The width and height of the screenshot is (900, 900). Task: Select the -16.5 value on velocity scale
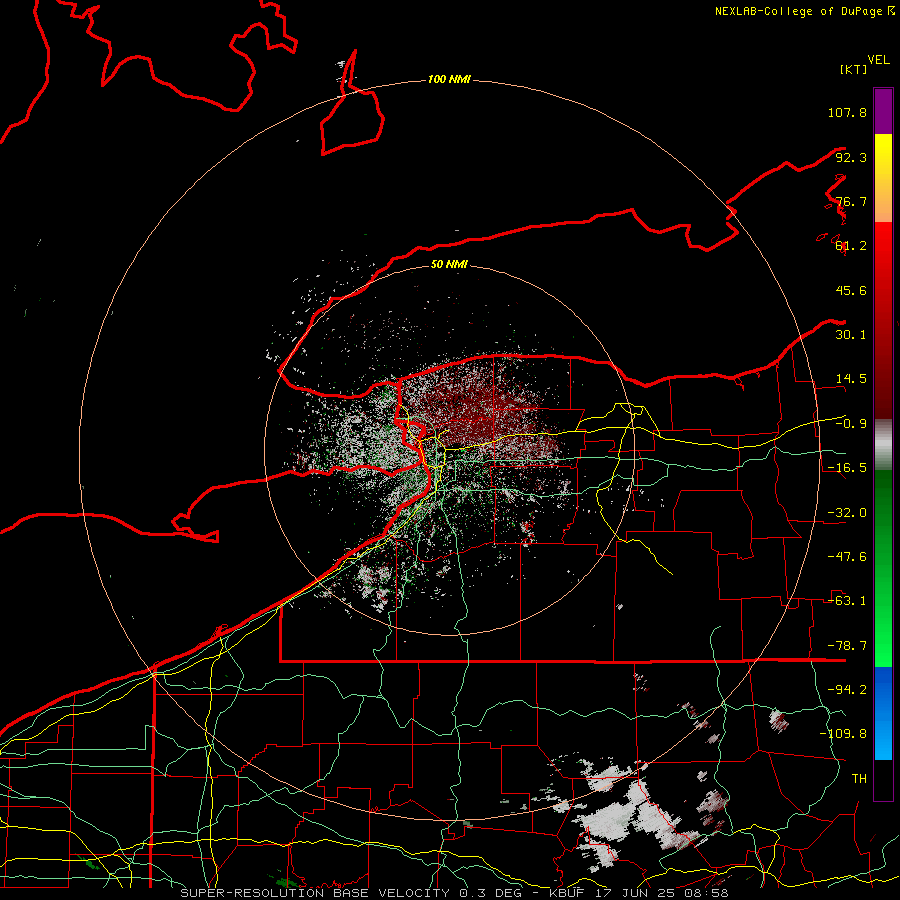(847, 468)
